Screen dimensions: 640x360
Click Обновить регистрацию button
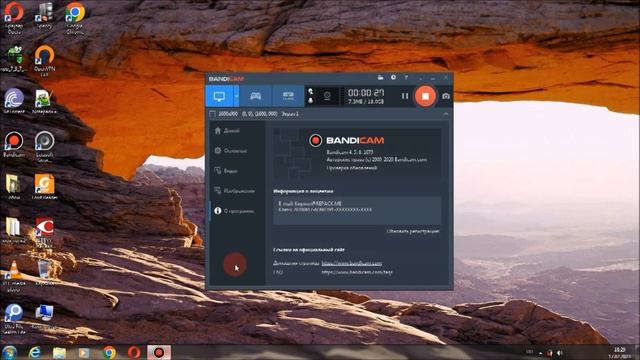pyautogui.click(x=413, y=231)
